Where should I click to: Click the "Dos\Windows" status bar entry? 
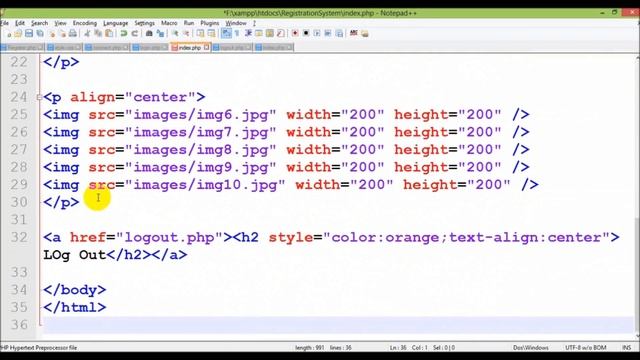(531, 348)
